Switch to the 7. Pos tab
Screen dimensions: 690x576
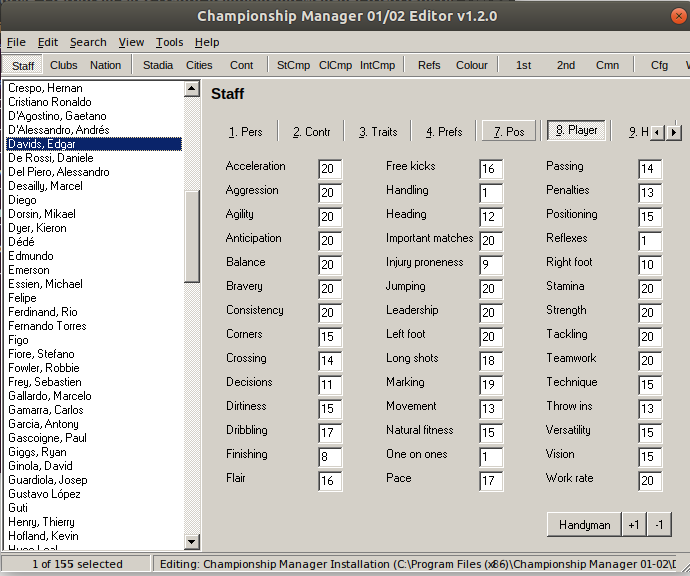(509, 131)
